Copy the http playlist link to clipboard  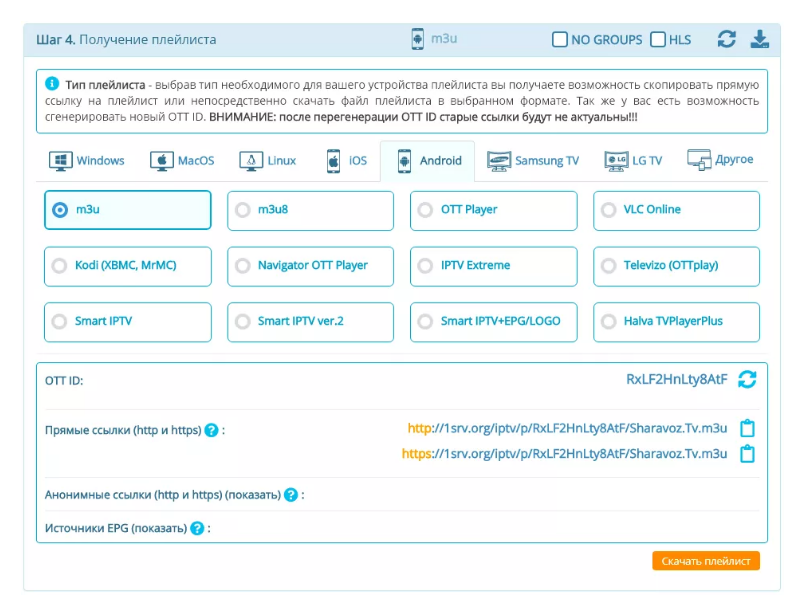tap(747, 429)
